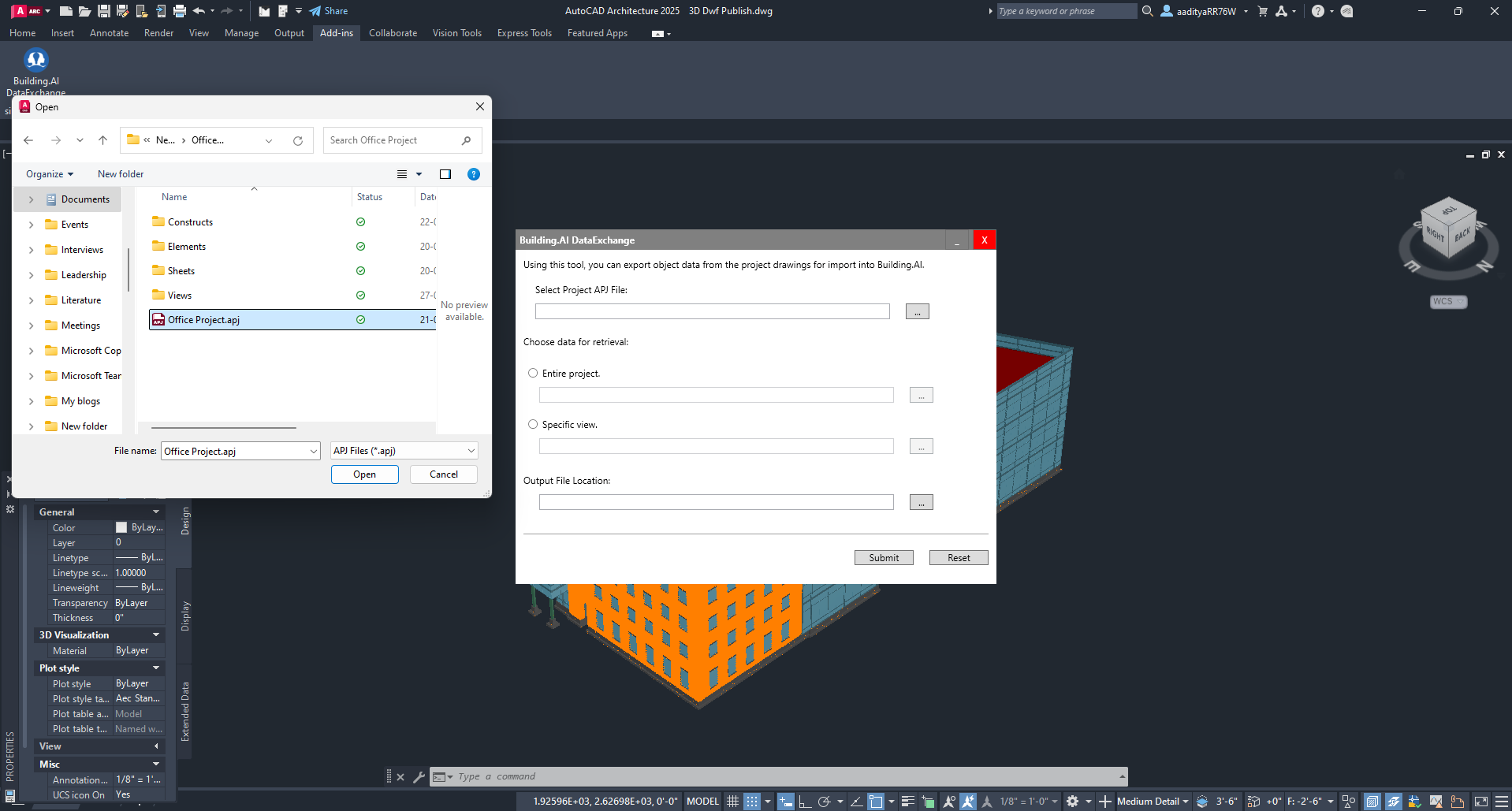Toggle Dynamic Input in status bar
1512x811 pixels.
point(786,802)
